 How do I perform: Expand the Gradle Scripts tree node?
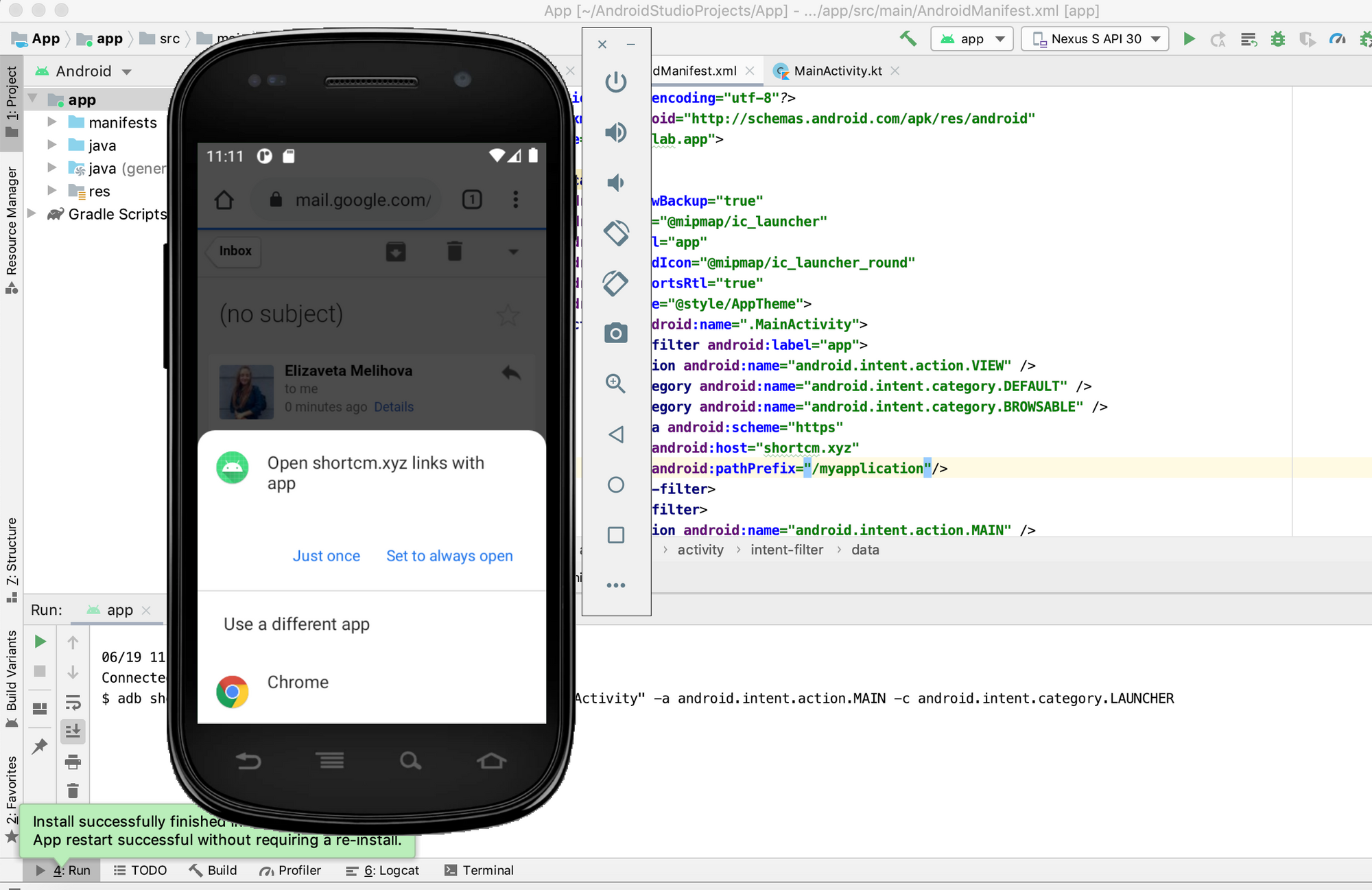32,214
